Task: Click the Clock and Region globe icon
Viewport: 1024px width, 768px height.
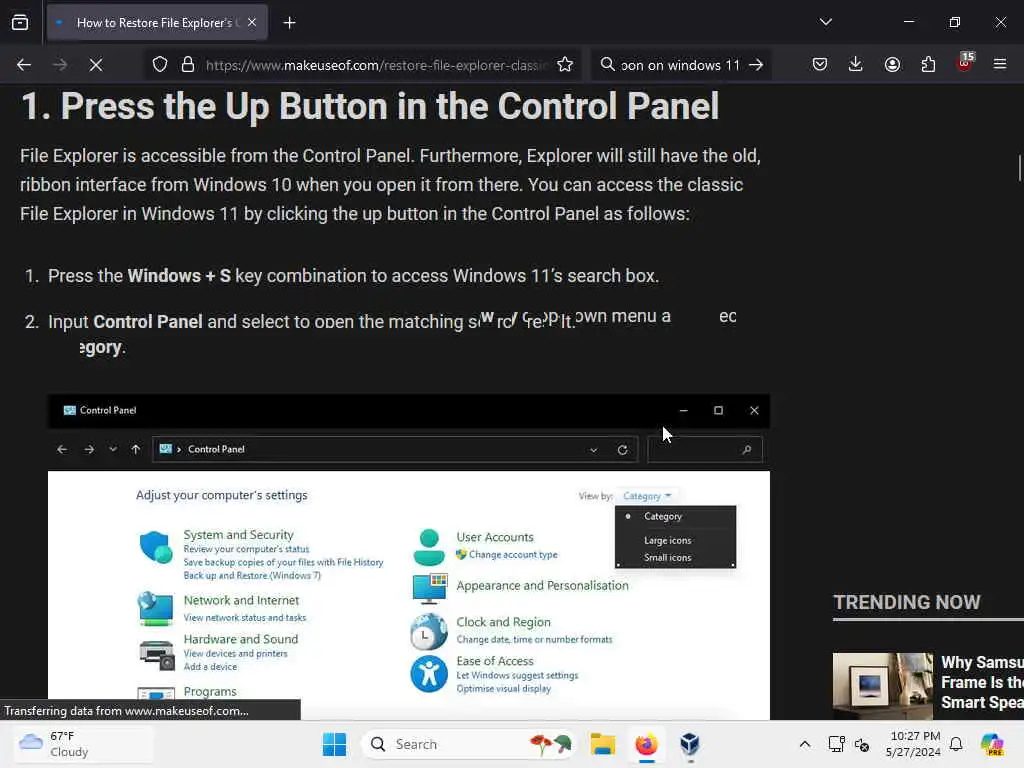Action: pos(428,632)
